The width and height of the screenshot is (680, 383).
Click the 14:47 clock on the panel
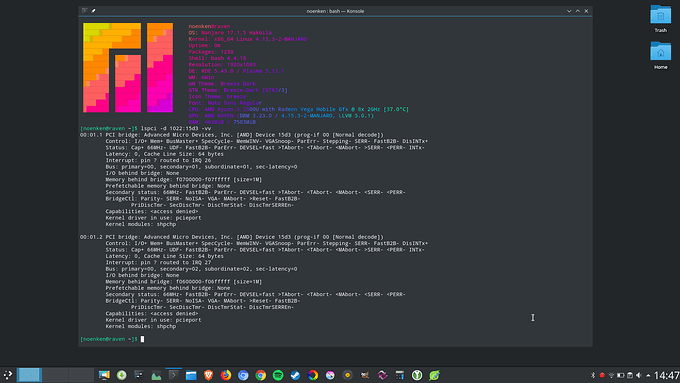[667, 375]
